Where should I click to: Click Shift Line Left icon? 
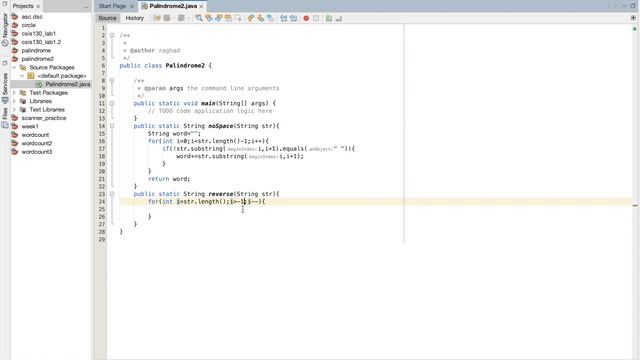tap(283, 18)
